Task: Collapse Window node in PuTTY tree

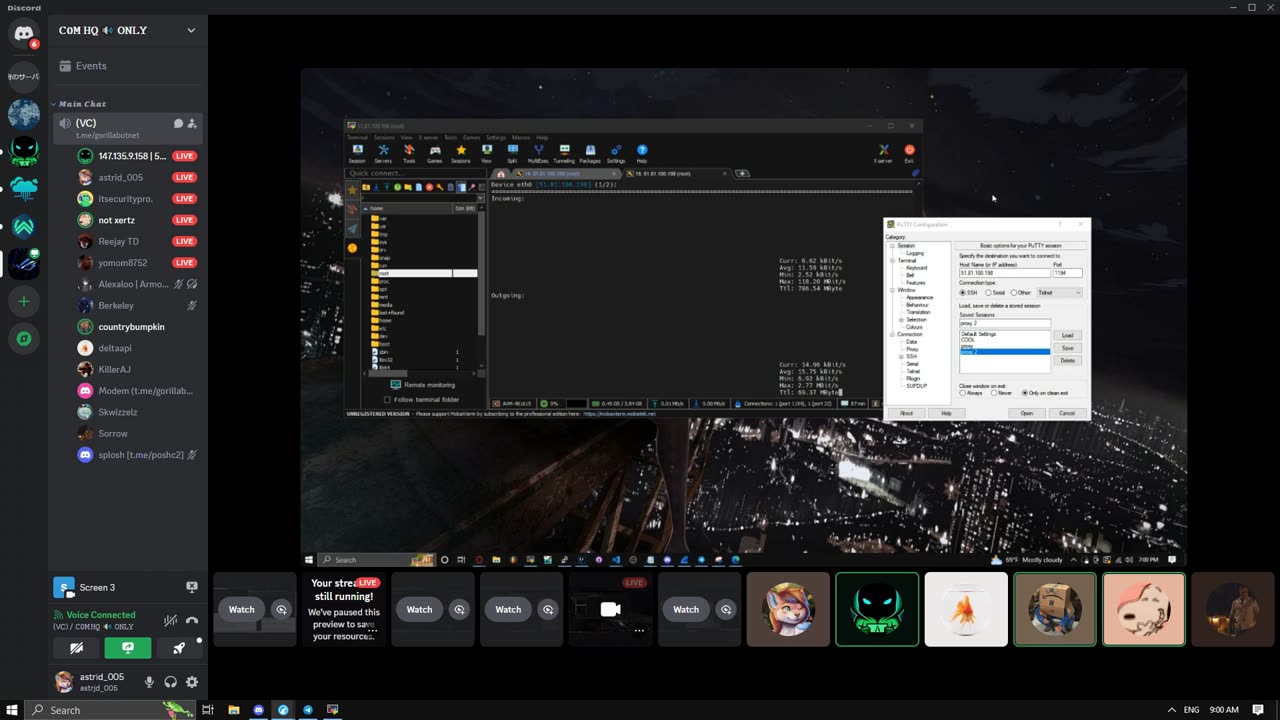Action: [x=893, y=290]
